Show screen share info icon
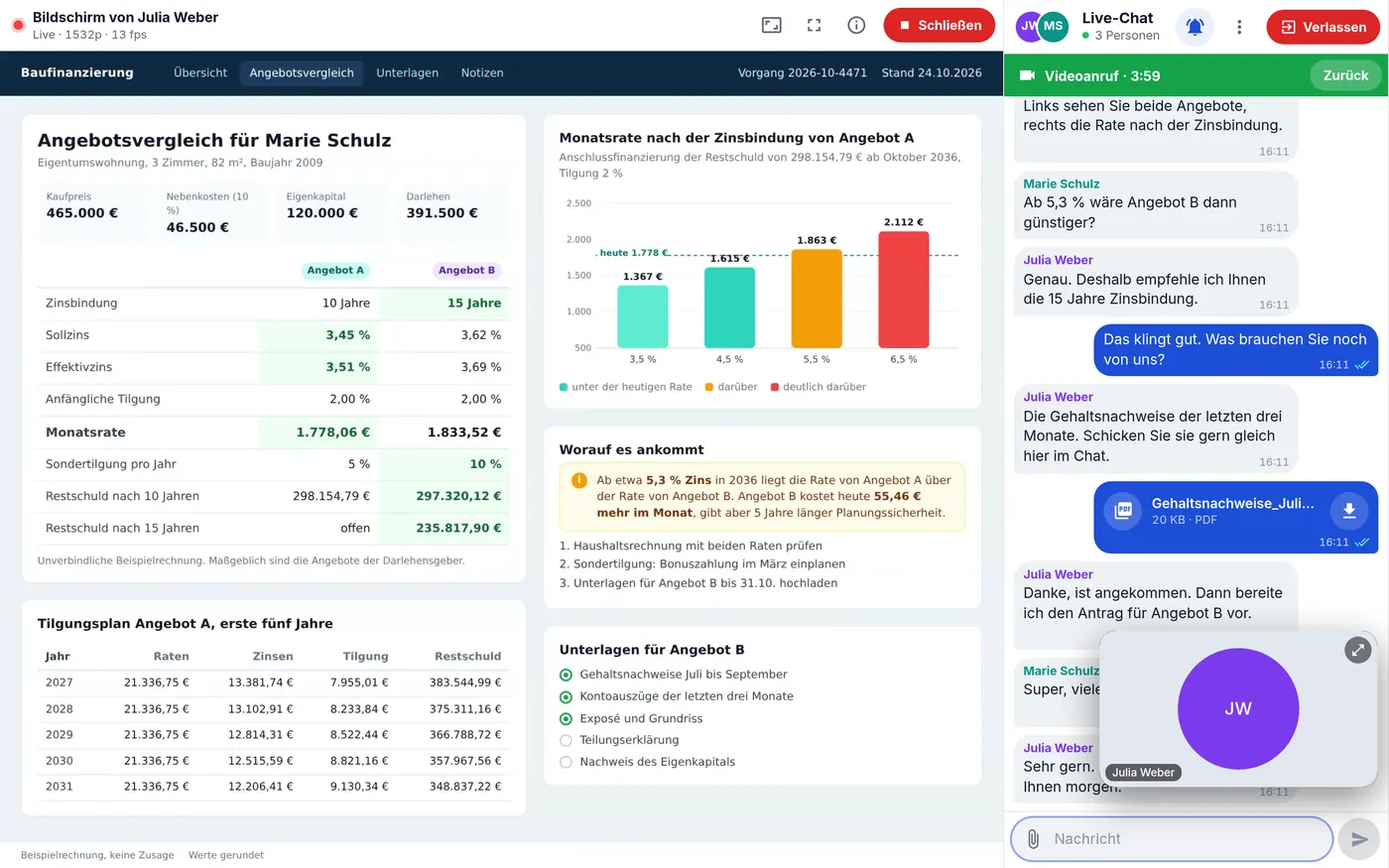 (856, 26)
